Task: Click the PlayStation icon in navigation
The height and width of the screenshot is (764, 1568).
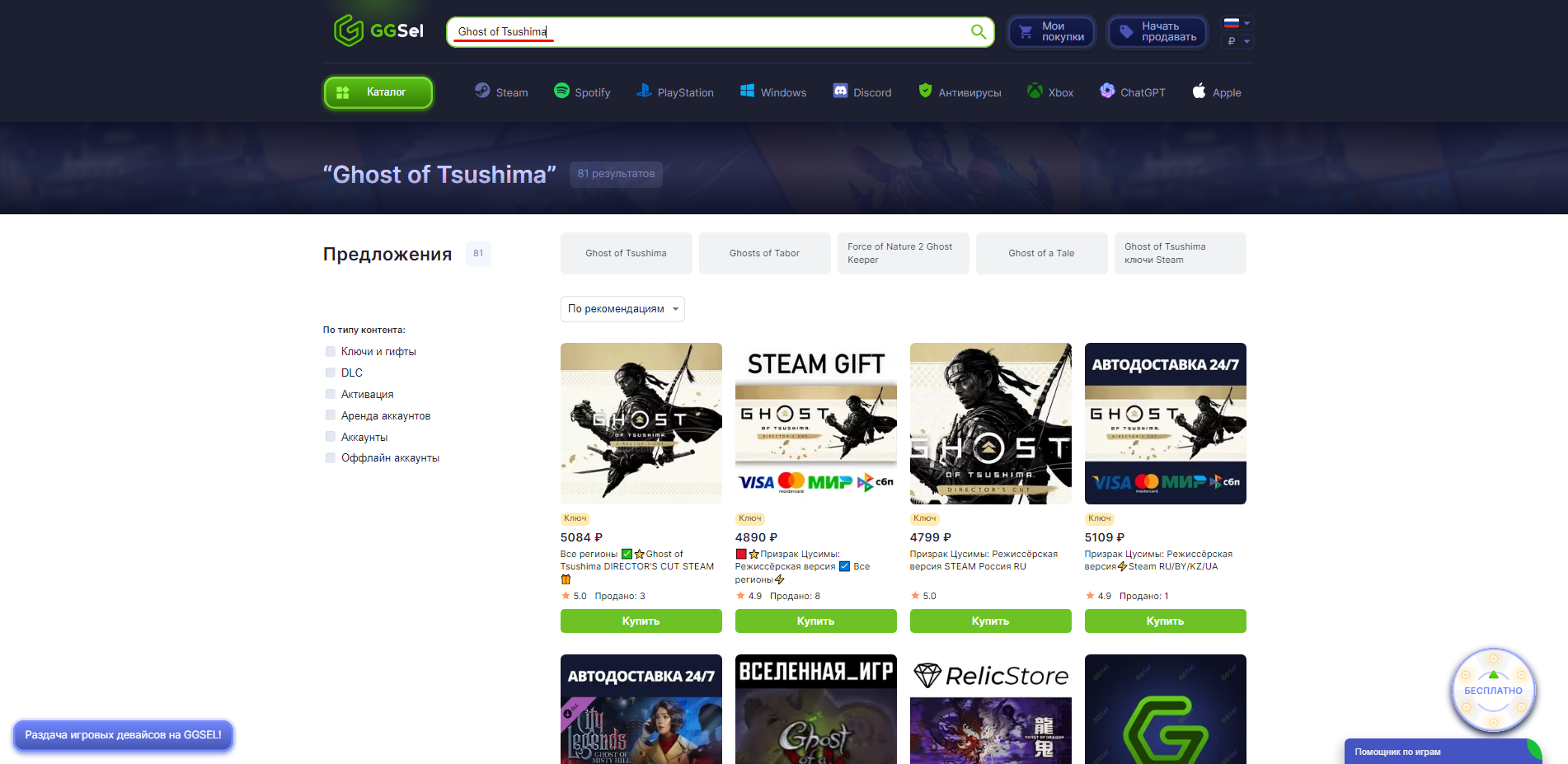Action: point(644,91)
